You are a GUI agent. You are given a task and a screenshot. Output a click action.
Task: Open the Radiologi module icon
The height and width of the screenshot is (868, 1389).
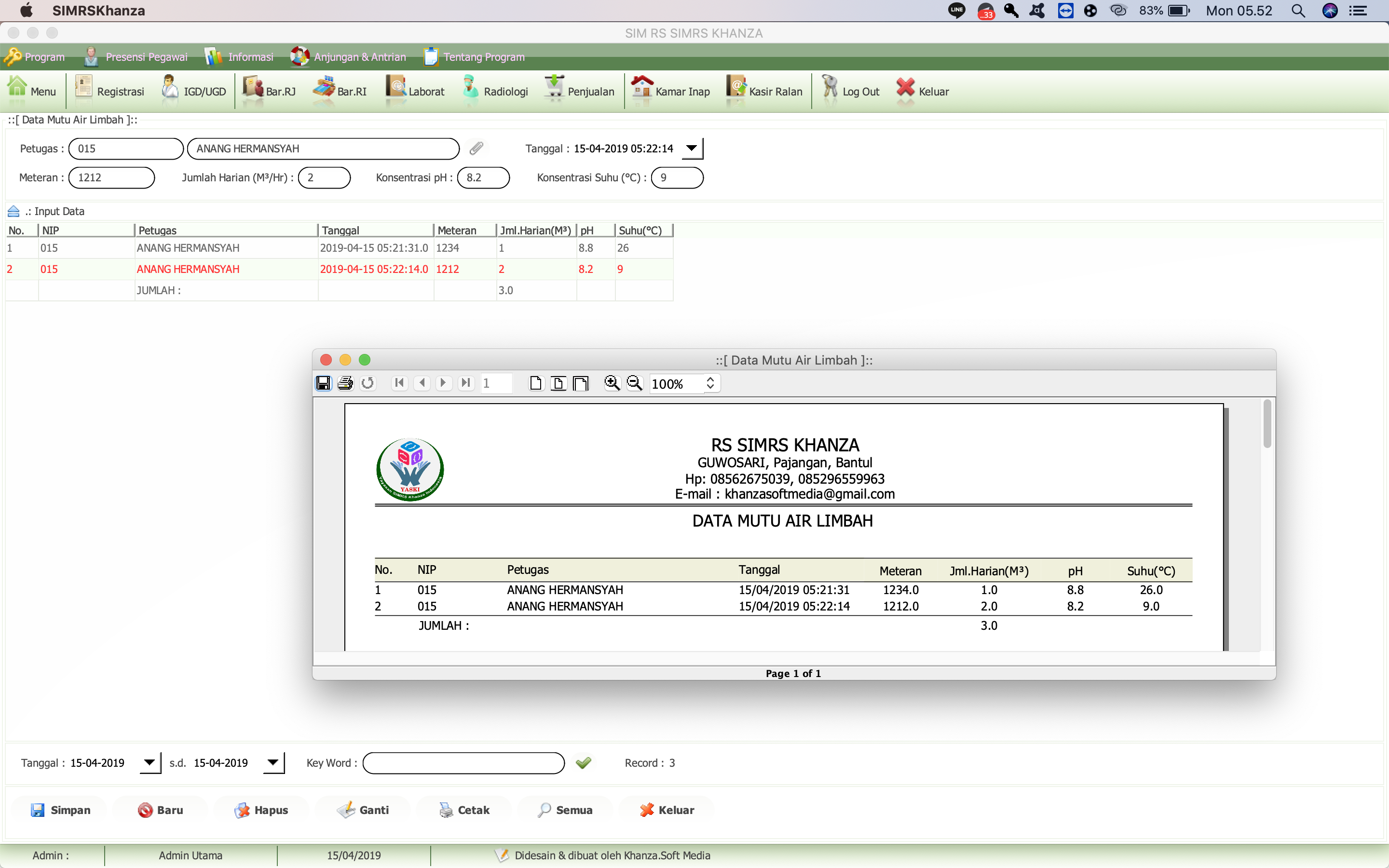pyautogui.click(x=495, y=91)
